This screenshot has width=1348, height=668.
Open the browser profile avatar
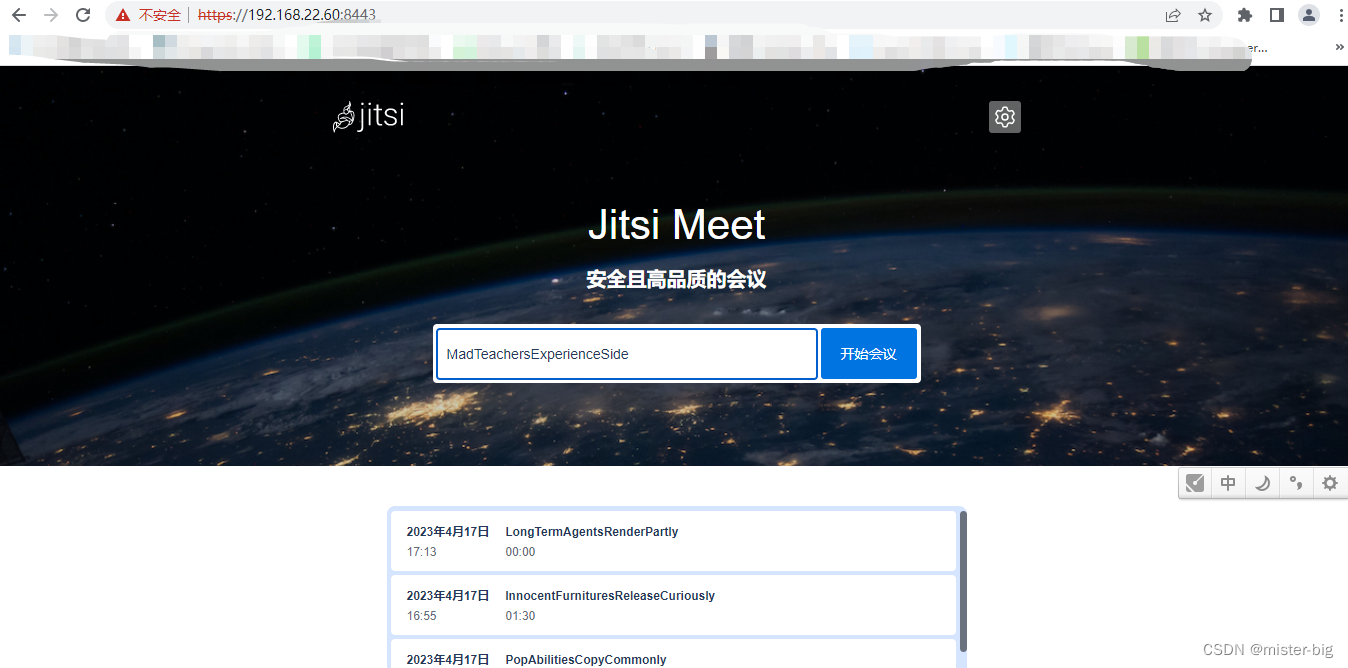click(x=1308, y=15)
